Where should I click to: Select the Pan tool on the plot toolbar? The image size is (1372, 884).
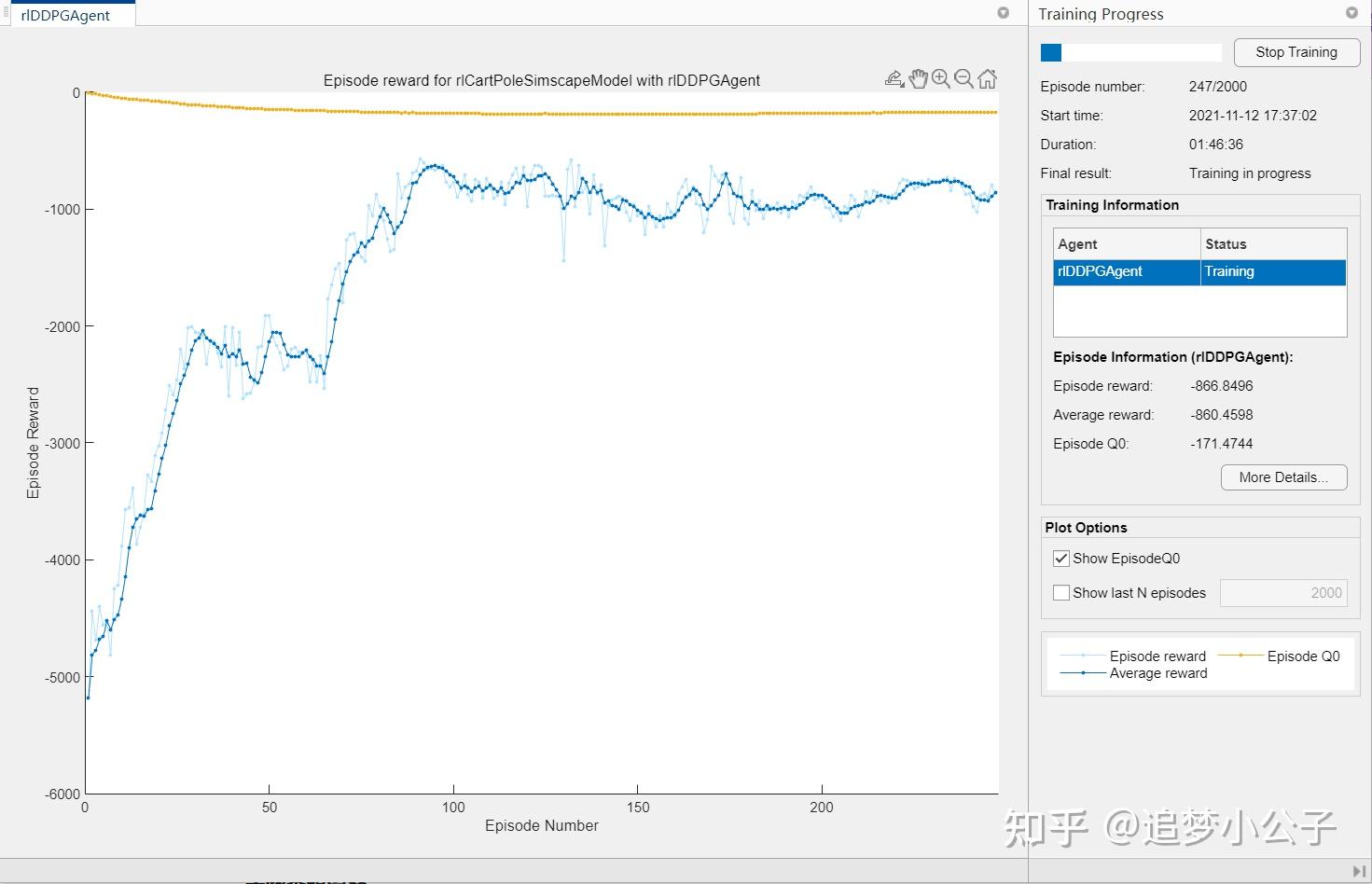click(x=919, y=78)
